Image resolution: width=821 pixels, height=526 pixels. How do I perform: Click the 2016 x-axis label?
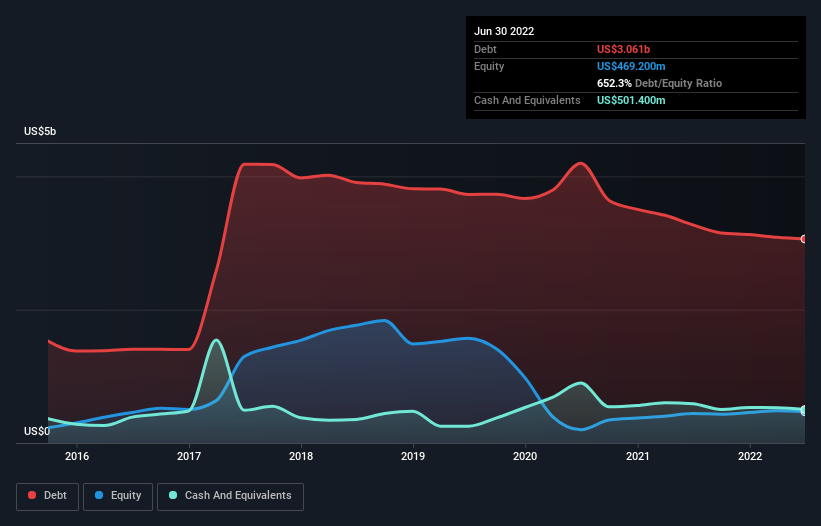coord(77,456)
